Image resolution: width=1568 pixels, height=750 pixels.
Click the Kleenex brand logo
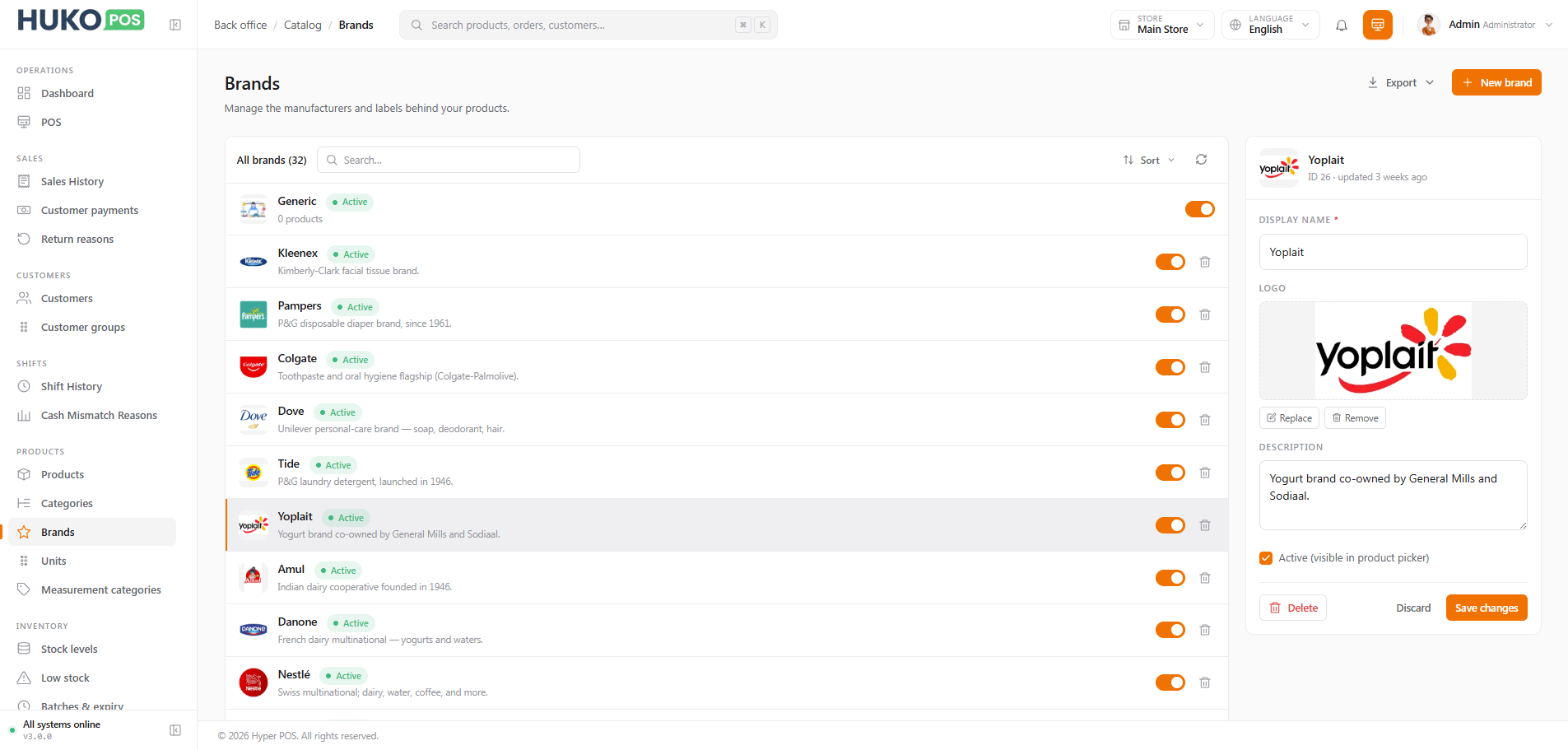pyautogui.click(x=254, y=262)
